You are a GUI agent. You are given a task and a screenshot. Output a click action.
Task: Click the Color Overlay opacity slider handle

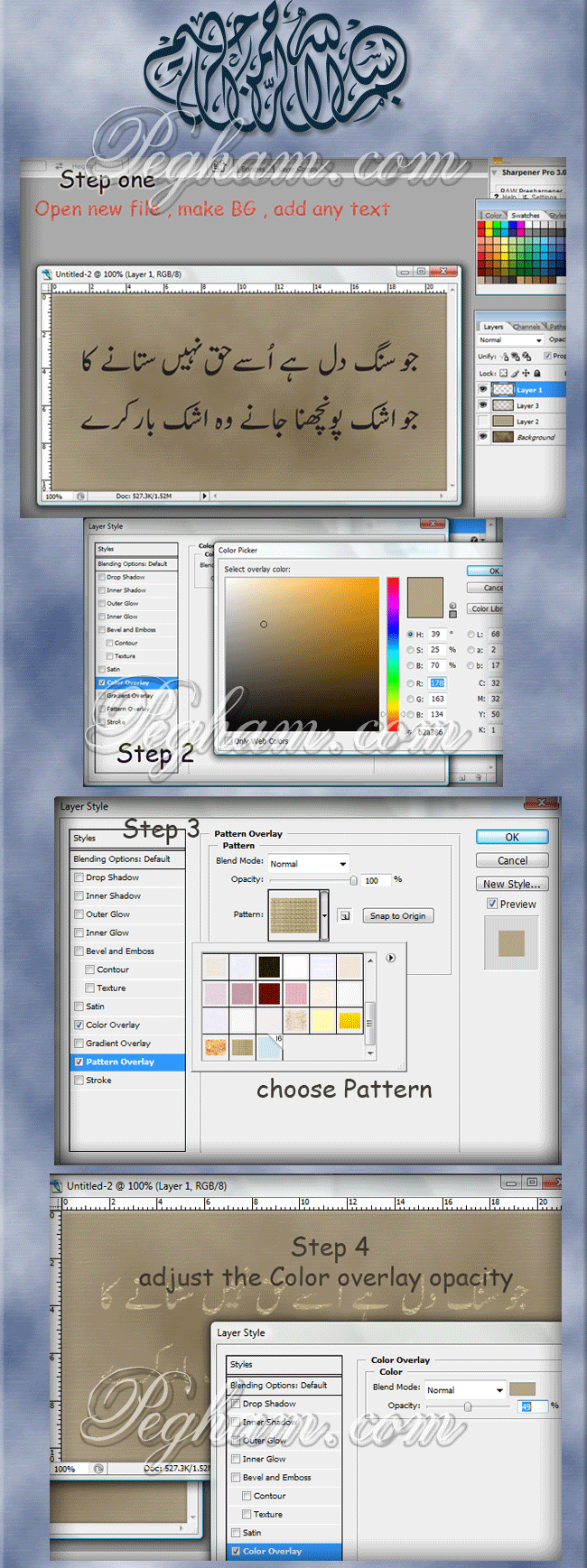pos(468,1406)
